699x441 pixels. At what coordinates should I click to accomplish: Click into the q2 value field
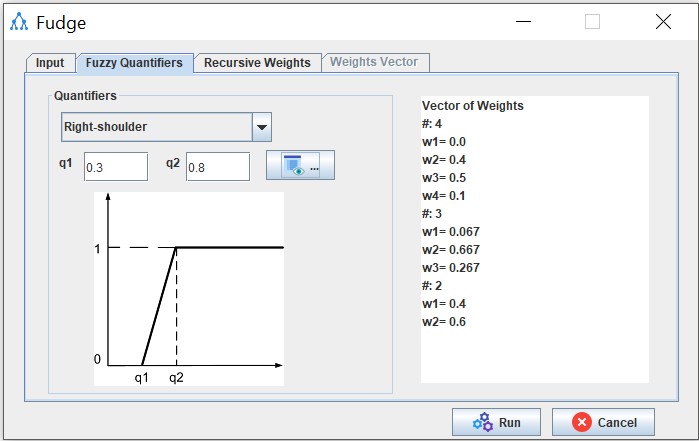217,167
